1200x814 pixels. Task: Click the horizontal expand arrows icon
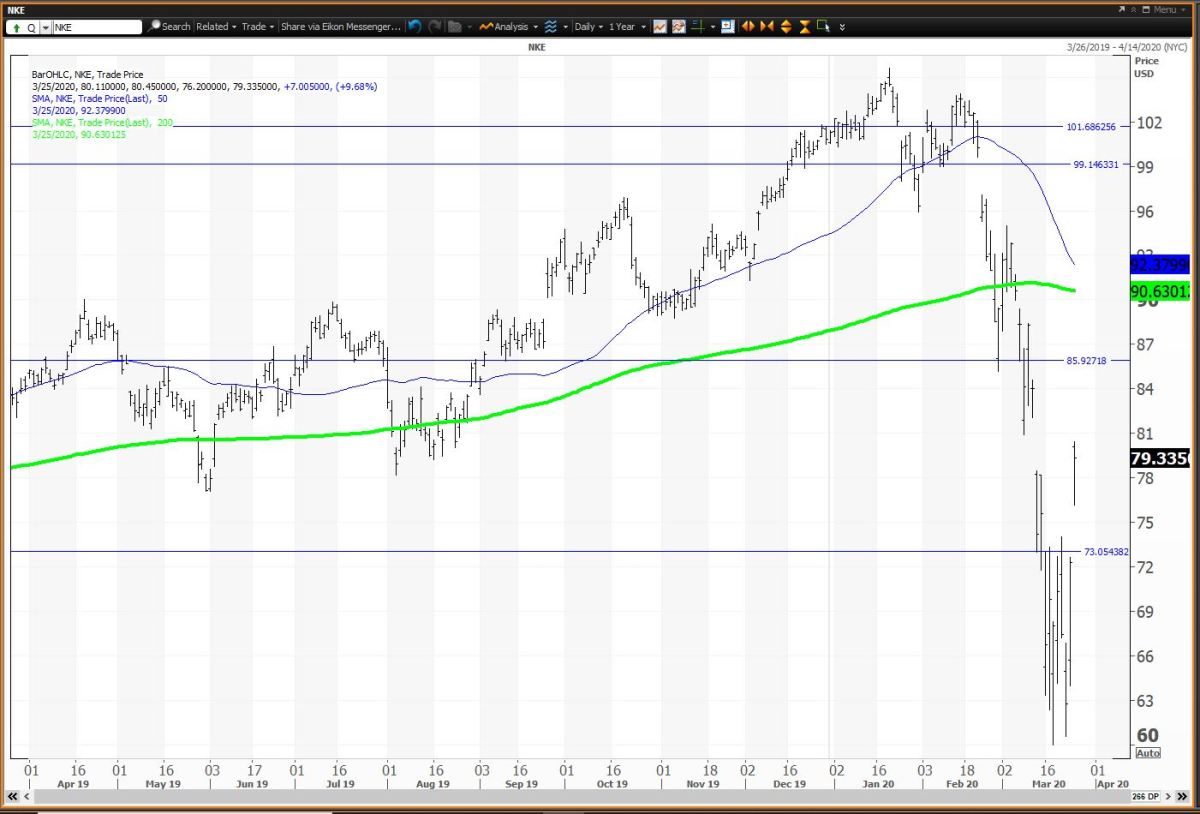pyautogui.click(x=747, y=27)
